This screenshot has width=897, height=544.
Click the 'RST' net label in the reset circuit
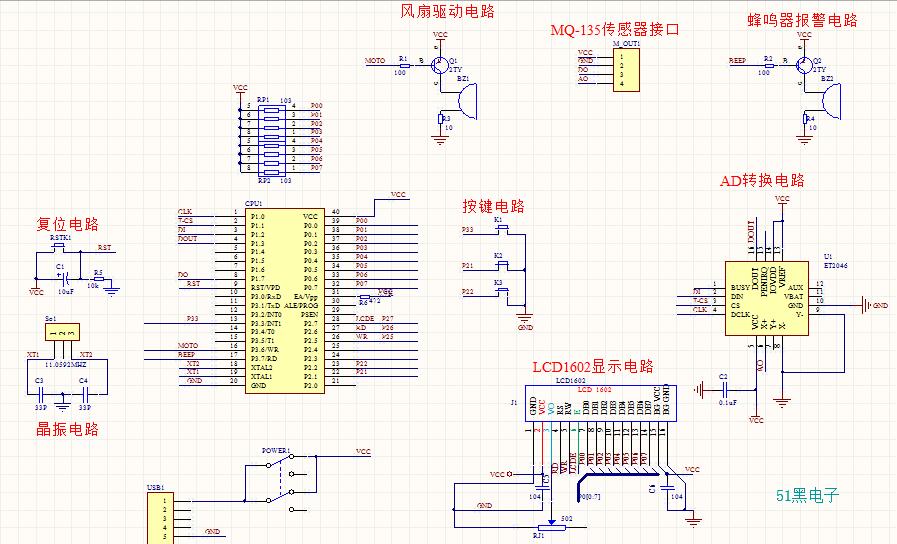[104, 248]
